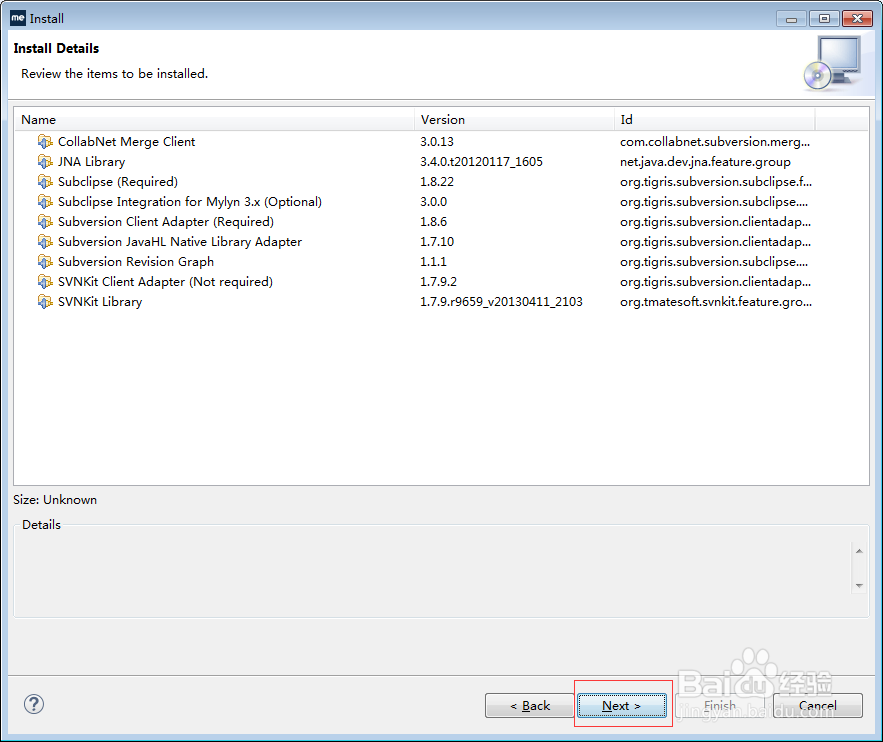This screenshot has width=883, height=742.
Task: Click the Subclipse (Required) feature icon
Action: [x=45, y=182]
